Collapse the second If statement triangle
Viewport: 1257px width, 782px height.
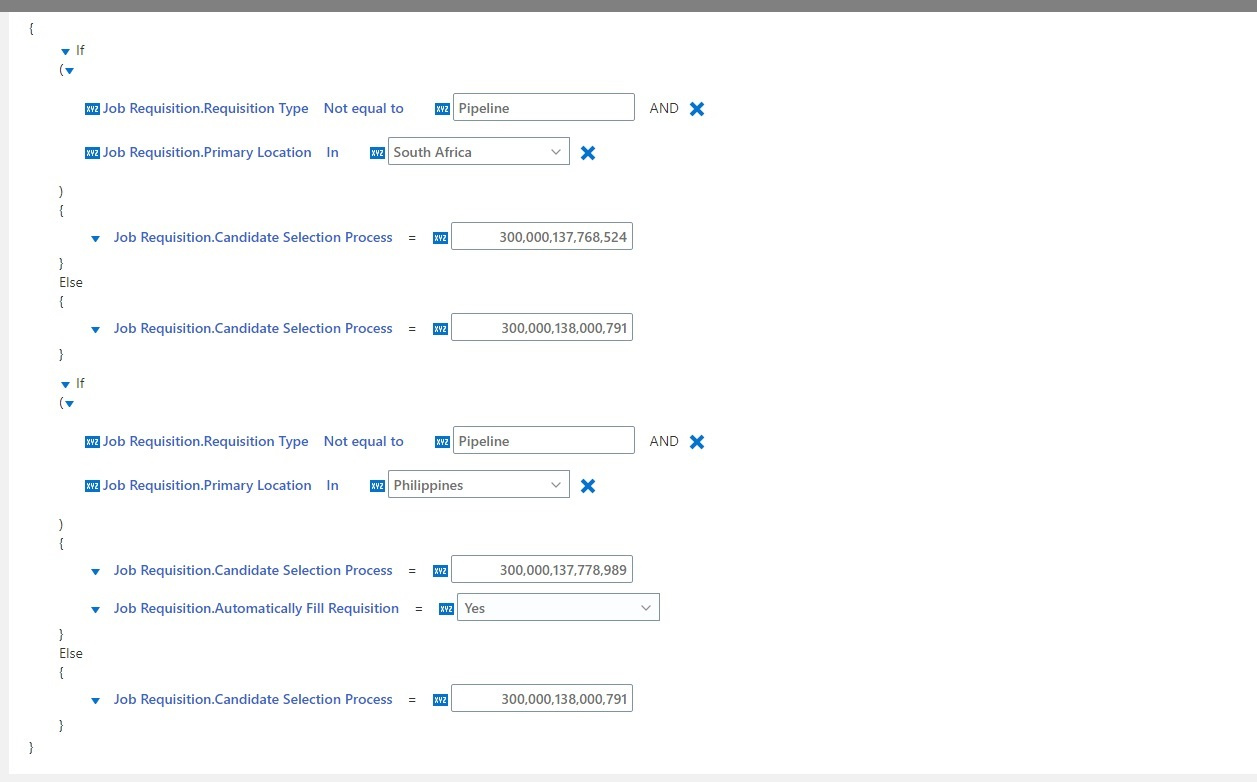65,383
